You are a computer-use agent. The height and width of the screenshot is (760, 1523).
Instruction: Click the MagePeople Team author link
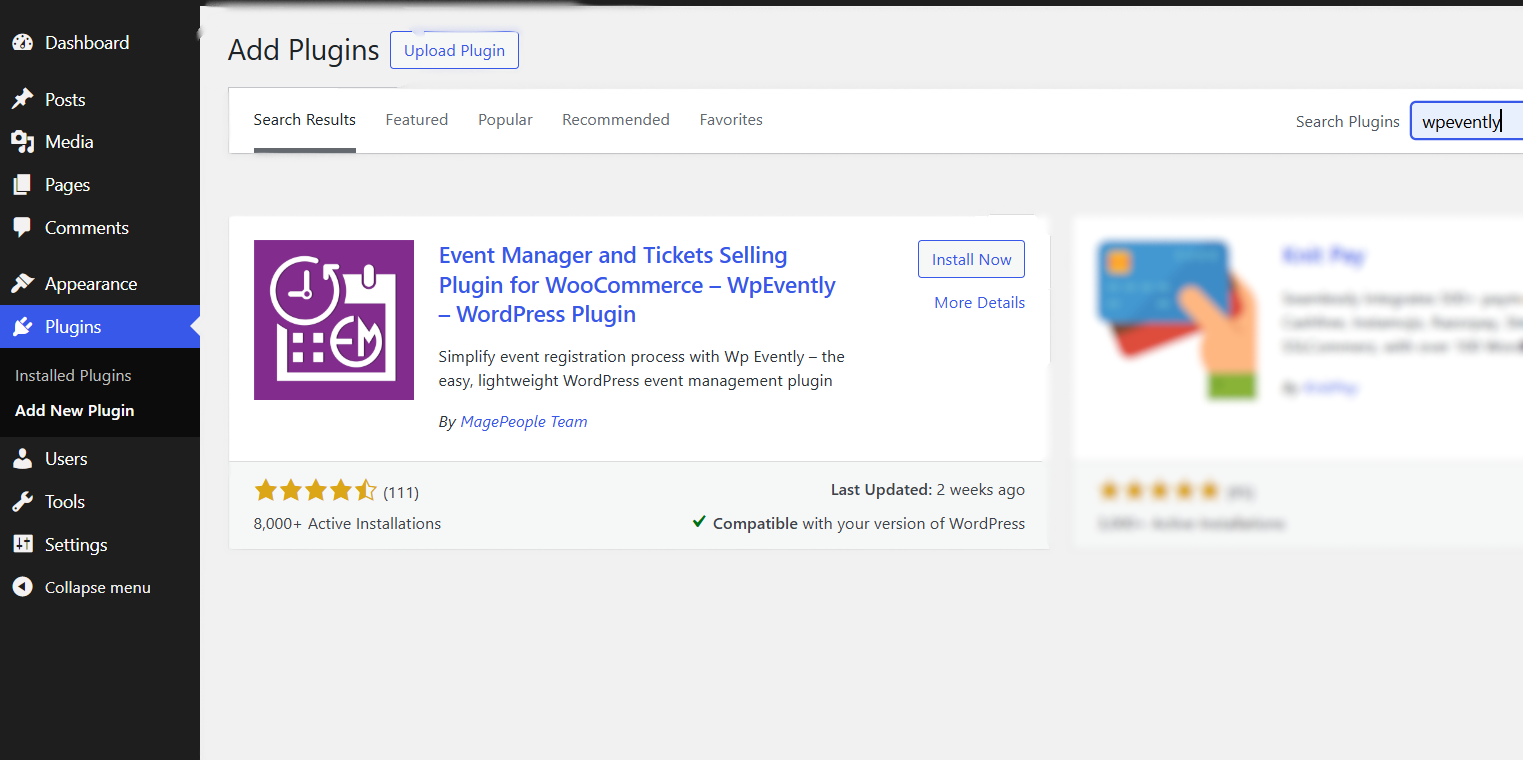[524, 422]
